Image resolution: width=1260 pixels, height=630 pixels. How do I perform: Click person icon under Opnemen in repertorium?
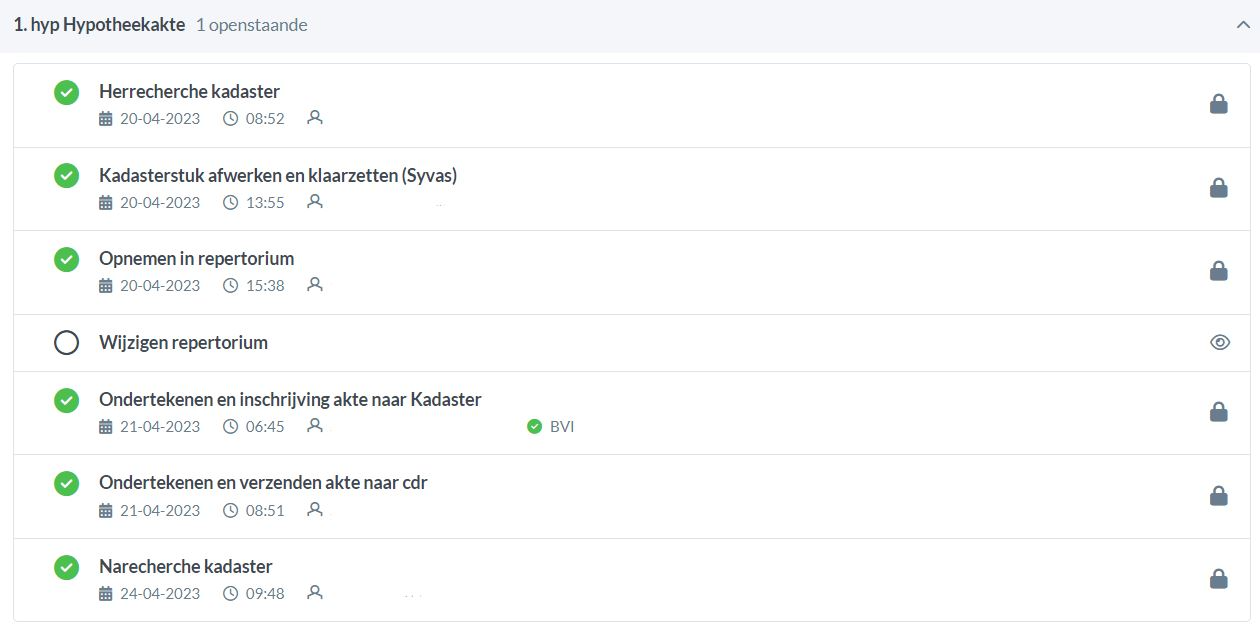pyautogui.click(x=315, y=285)
